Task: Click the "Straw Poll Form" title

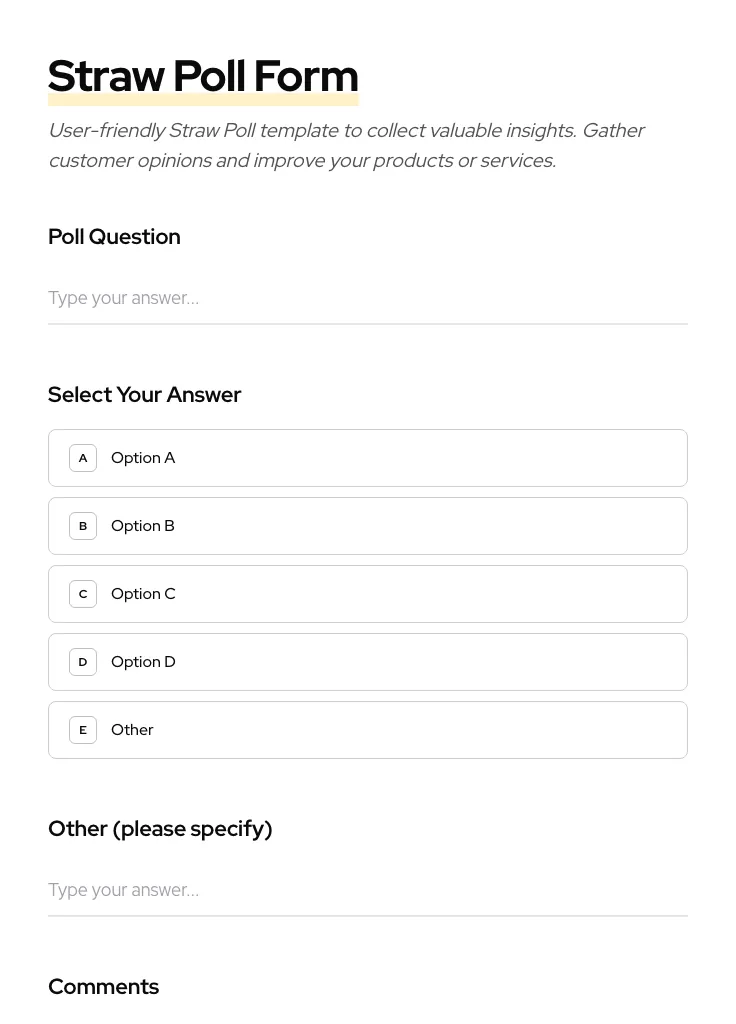Action: pyautogui.click(x=203, y=75)
